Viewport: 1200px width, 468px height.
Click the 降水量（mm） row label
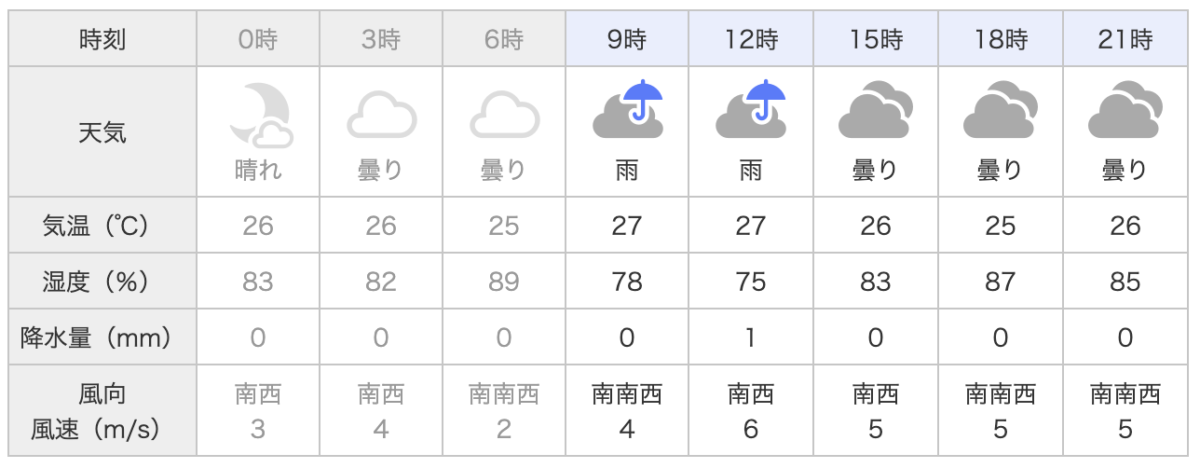point(103,337)
